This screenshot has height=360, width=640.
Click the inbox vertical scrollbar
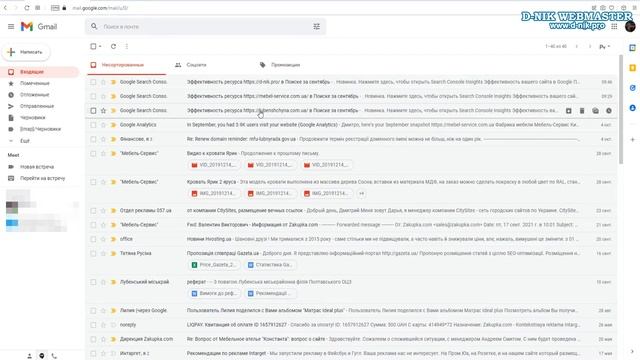[x=621, y=110]
